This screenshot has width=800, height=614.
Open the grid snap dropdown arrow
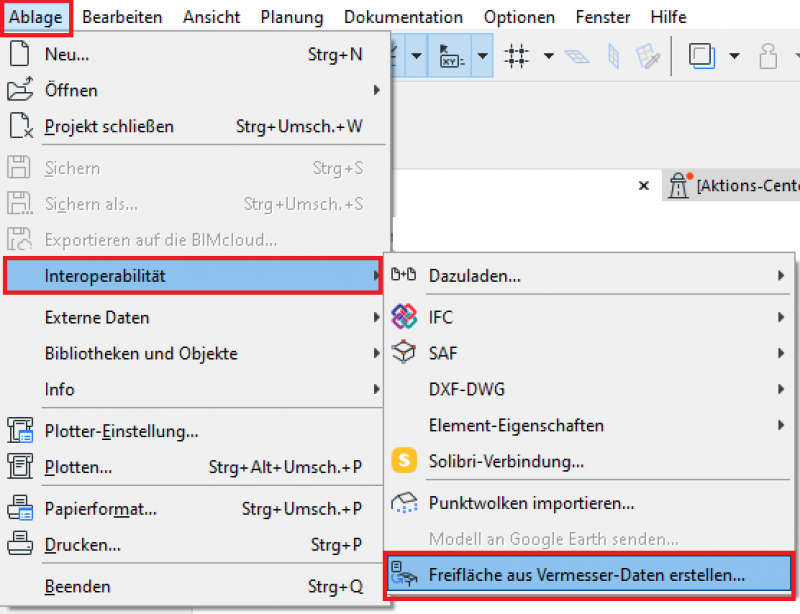coord(548,56)
